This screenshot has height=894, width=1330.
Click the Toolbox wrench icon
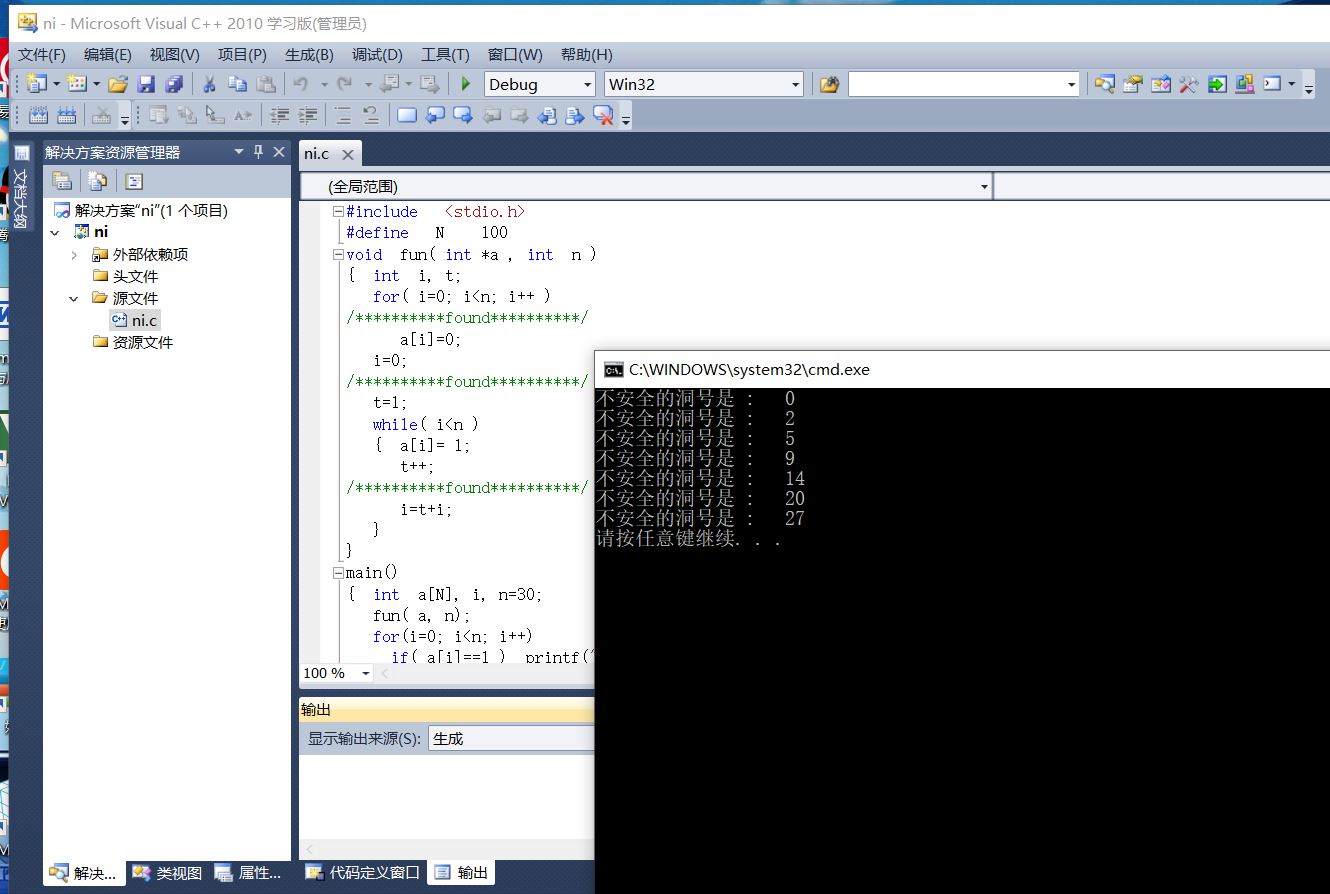(1188, 84)
